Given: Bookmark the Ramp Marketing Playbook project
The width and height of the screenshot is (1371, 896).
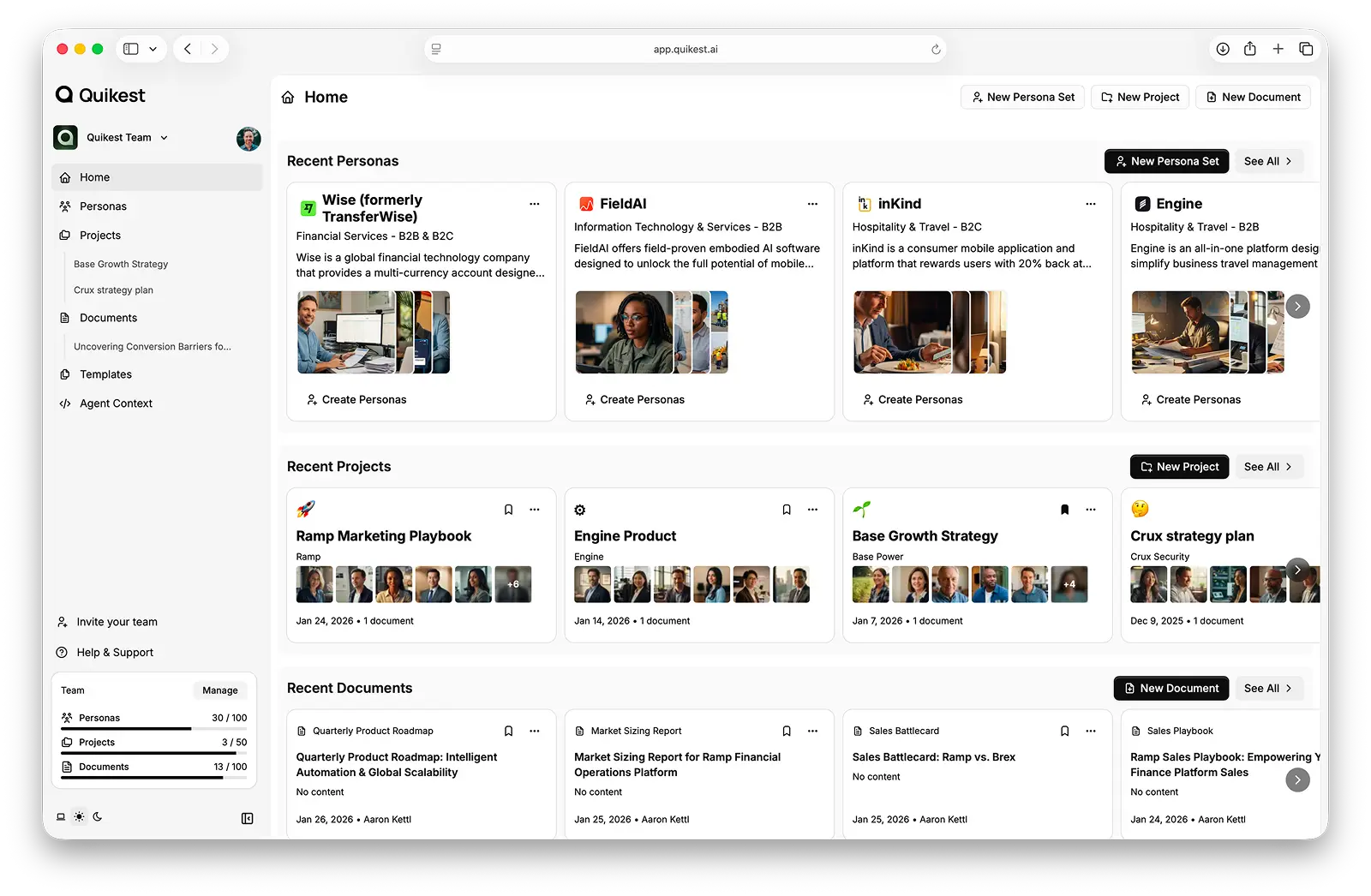Looking at the screenshot, I should [x=509, y=510].
